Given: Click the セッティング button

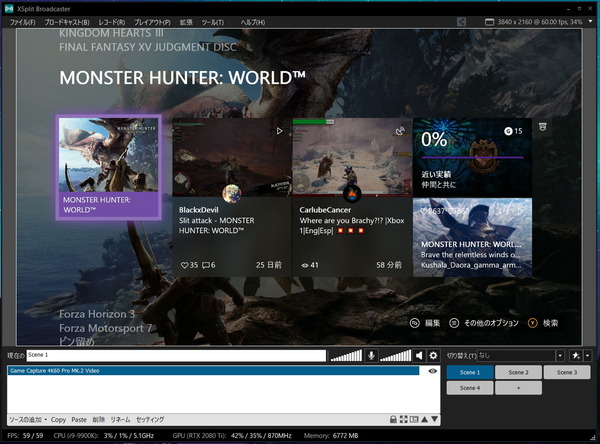Looking at the screenshot, I should coord(150,420).
